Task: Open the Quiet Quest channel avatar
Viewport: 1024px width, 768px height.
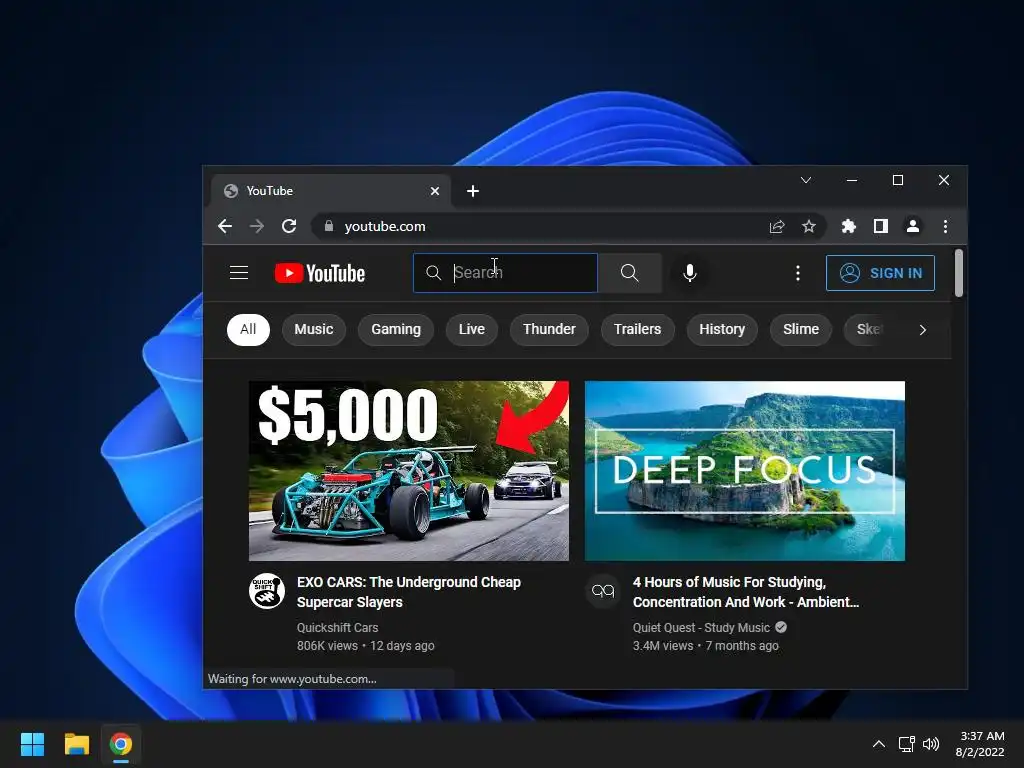Action: 603,590
